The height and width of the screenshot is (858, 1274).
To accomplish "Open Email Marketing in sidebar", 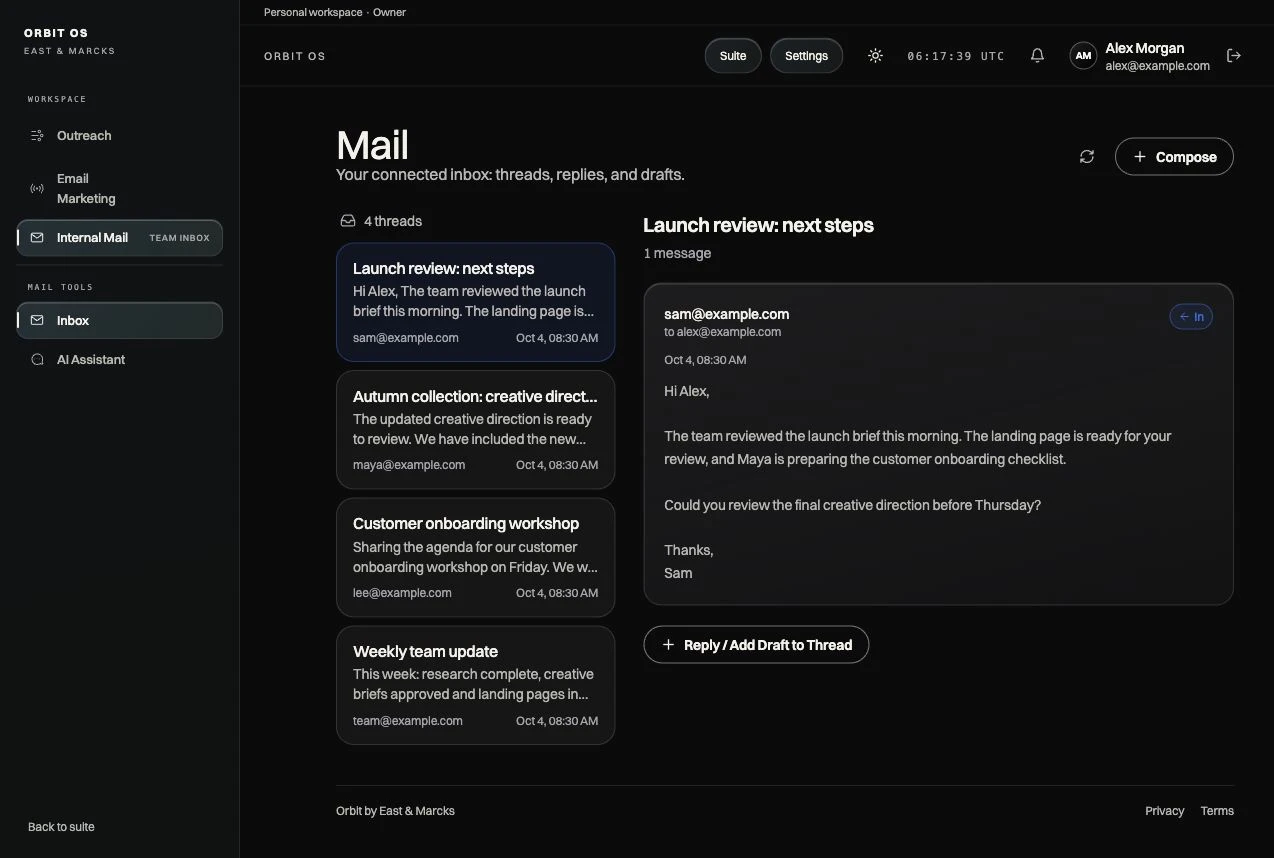I will click(120, 188).
